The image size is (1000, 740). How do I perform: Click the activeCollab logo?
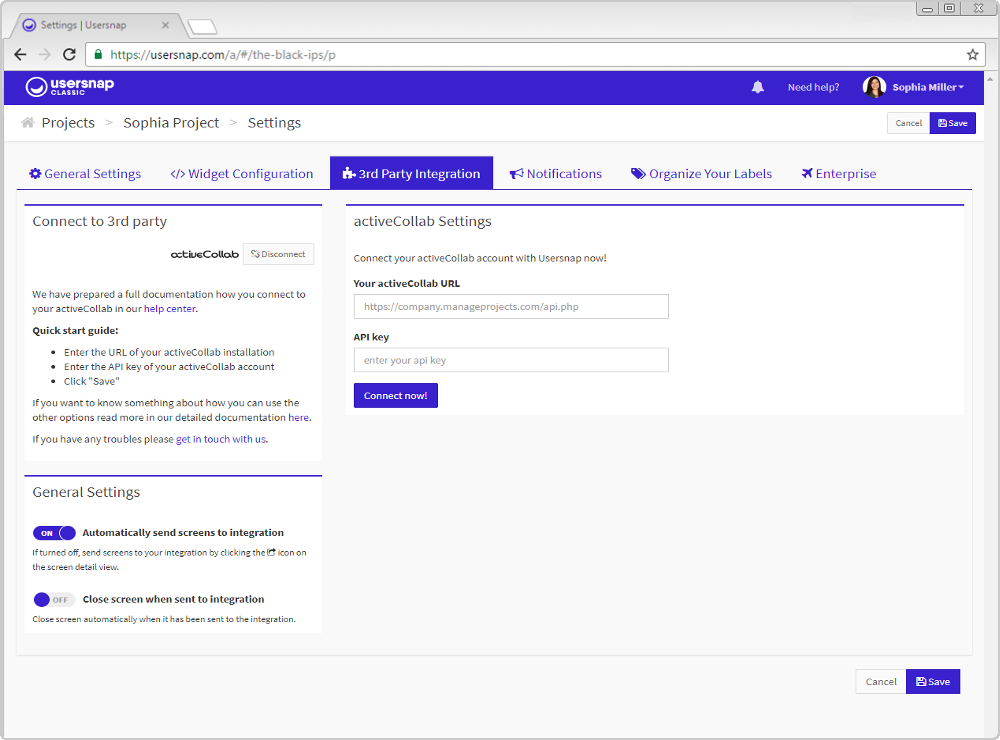click(205, 255)
